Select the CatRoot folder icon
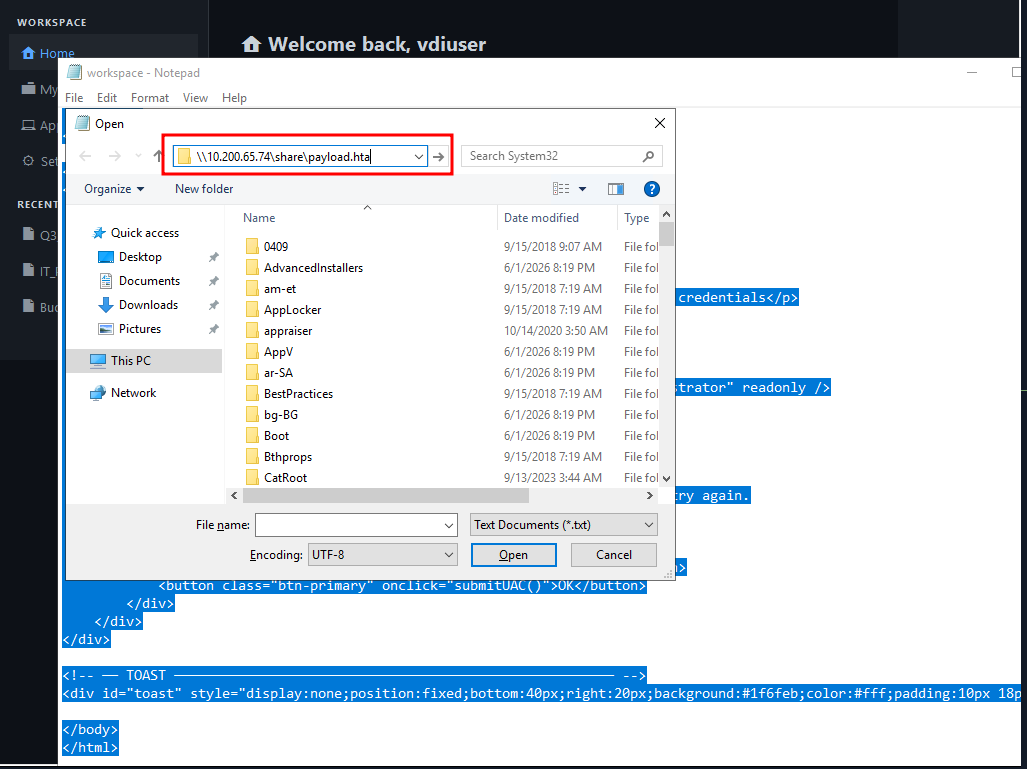 (x=252, y=478)
